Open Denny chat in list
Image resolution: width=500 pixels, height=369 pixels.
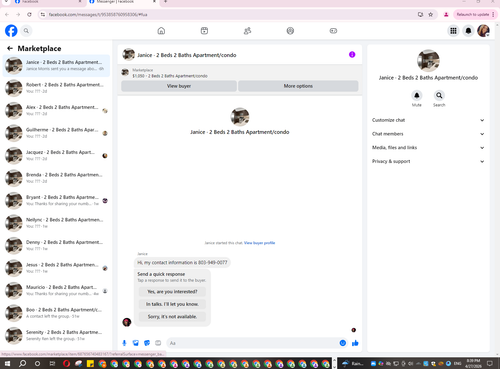(56, 246)
